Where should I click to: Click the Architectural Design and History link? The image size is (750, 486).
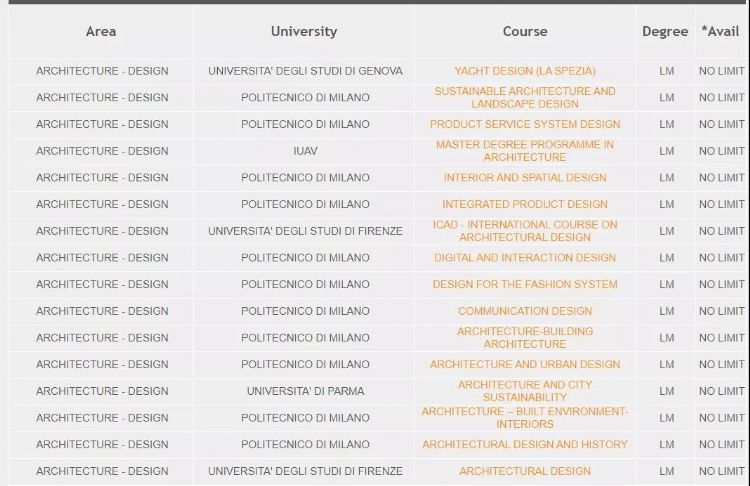[525, 444]
